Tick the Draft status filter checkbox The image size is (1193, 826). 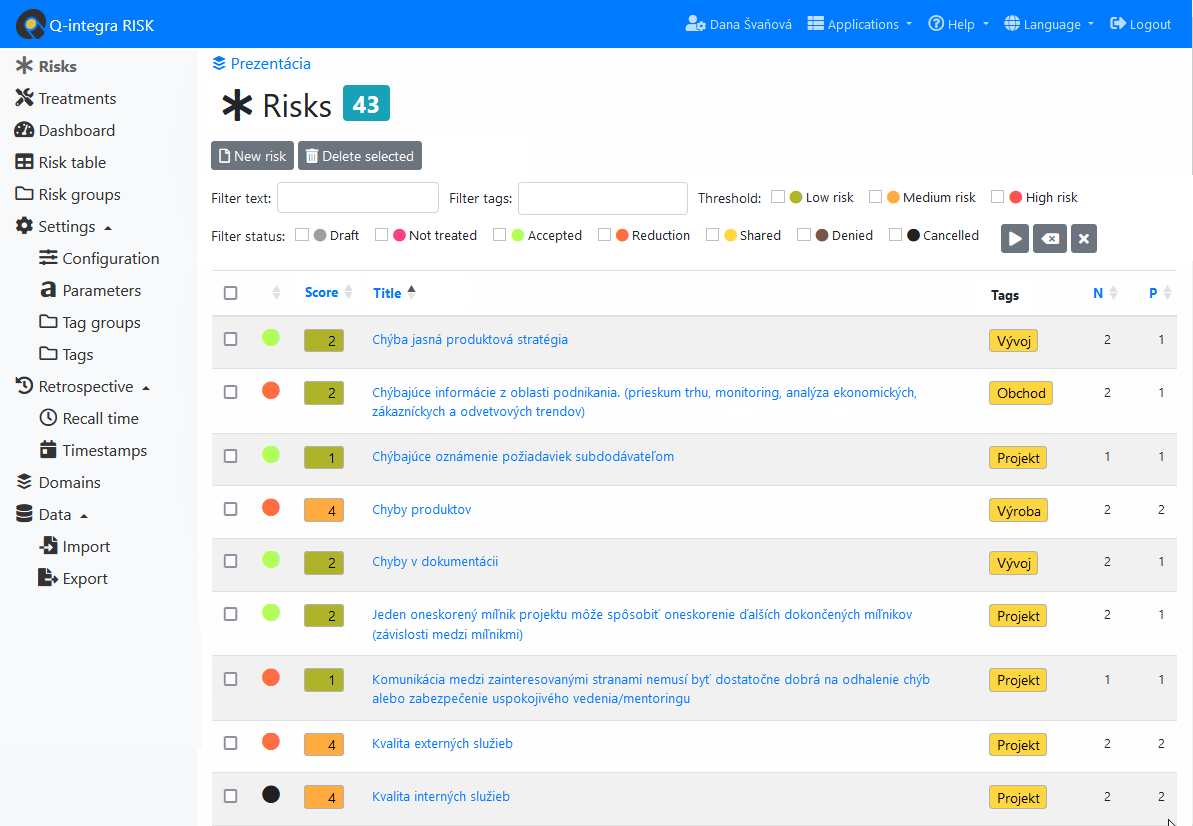[x=302, y=234]
